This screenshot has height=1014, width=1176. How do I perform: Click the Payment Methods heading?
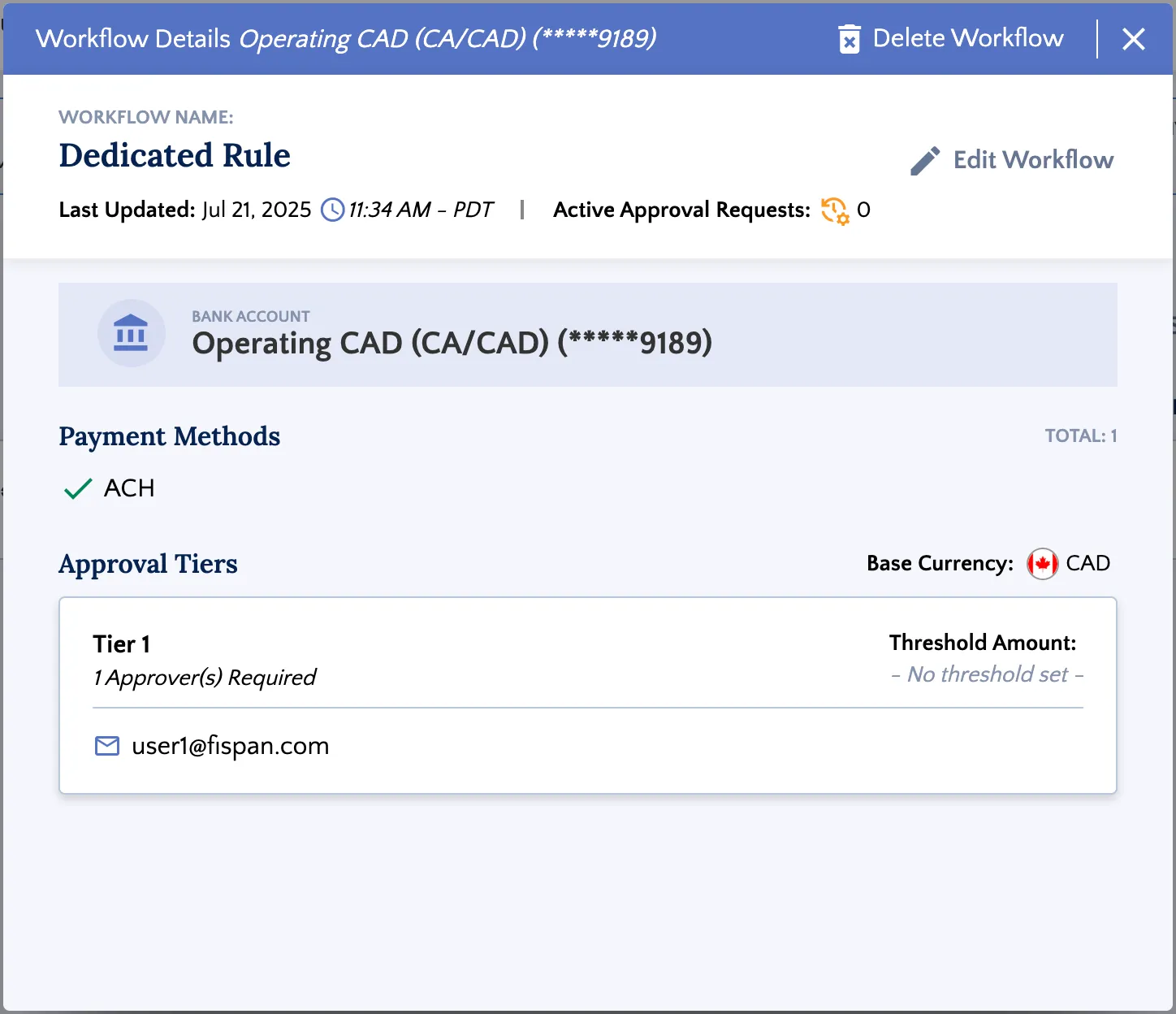tap(170, 437)
